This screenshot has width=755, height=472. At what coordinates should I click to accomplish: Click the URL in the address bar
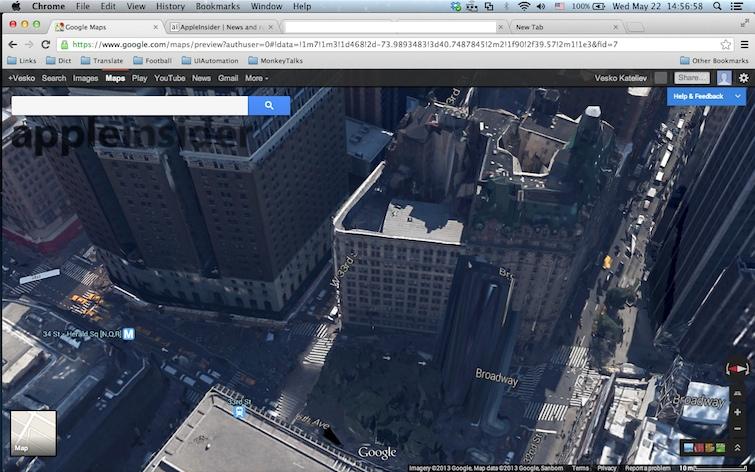tap(345, 44)
